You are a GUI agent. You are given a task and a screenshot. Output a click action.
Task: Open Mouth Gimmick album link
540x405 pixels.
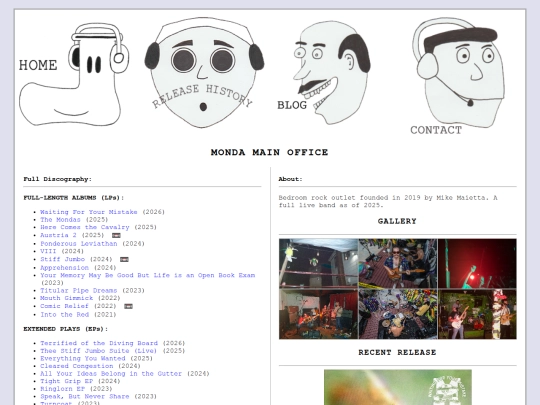(66, 298)
